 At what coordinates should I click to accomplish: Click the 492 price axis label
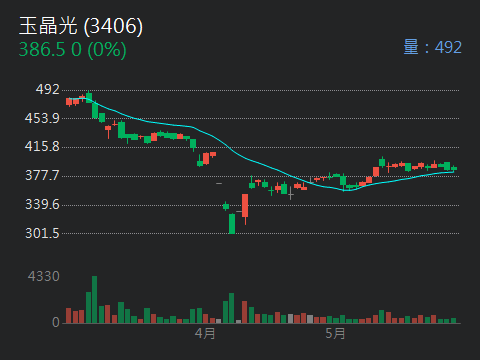click(48, 89)
